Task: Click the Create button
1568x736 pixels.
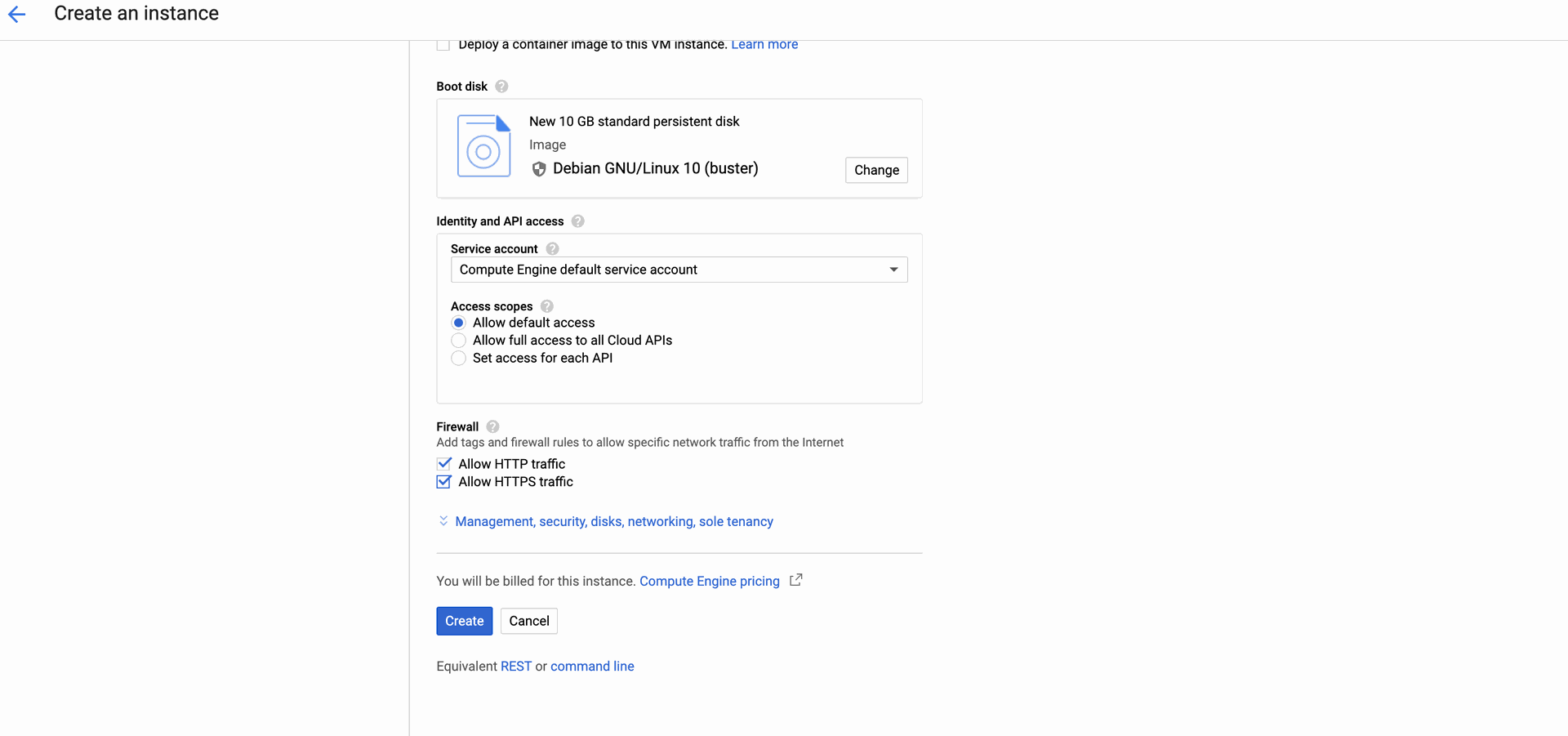Action: (464, 621)
